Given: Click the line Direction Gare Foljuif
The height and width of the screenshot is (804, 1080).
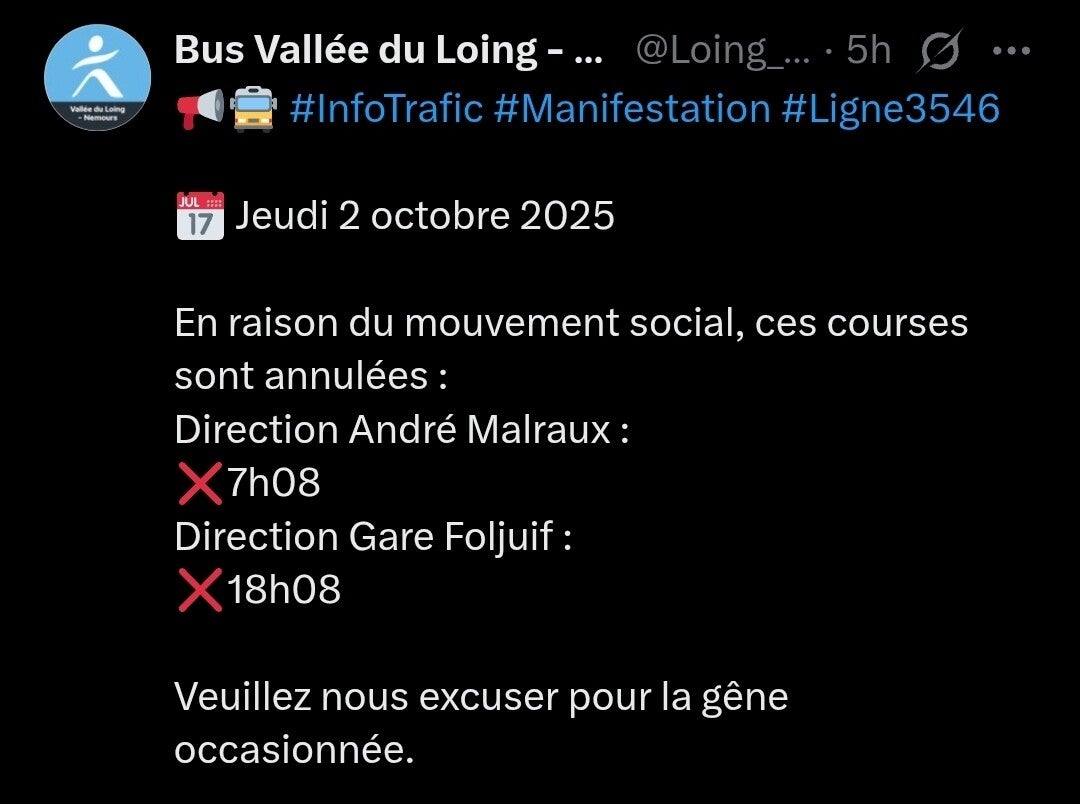Looking at the screenshot, I should click(x=373, y=537).
